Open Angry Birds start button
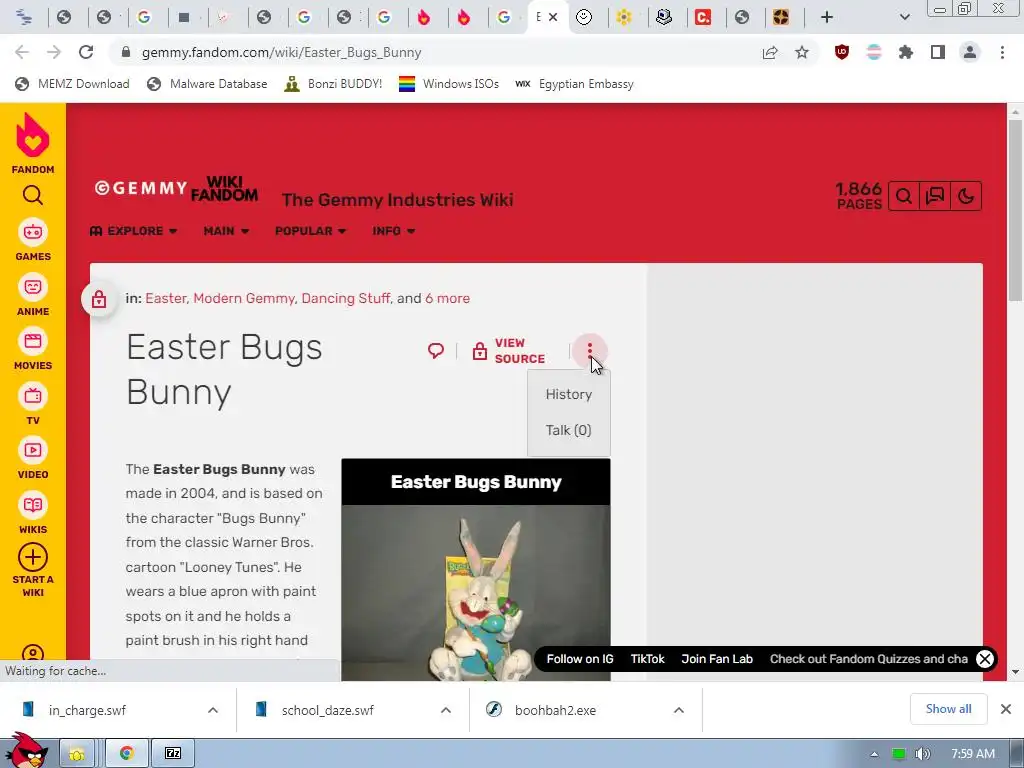 click(x=26, y=751)
